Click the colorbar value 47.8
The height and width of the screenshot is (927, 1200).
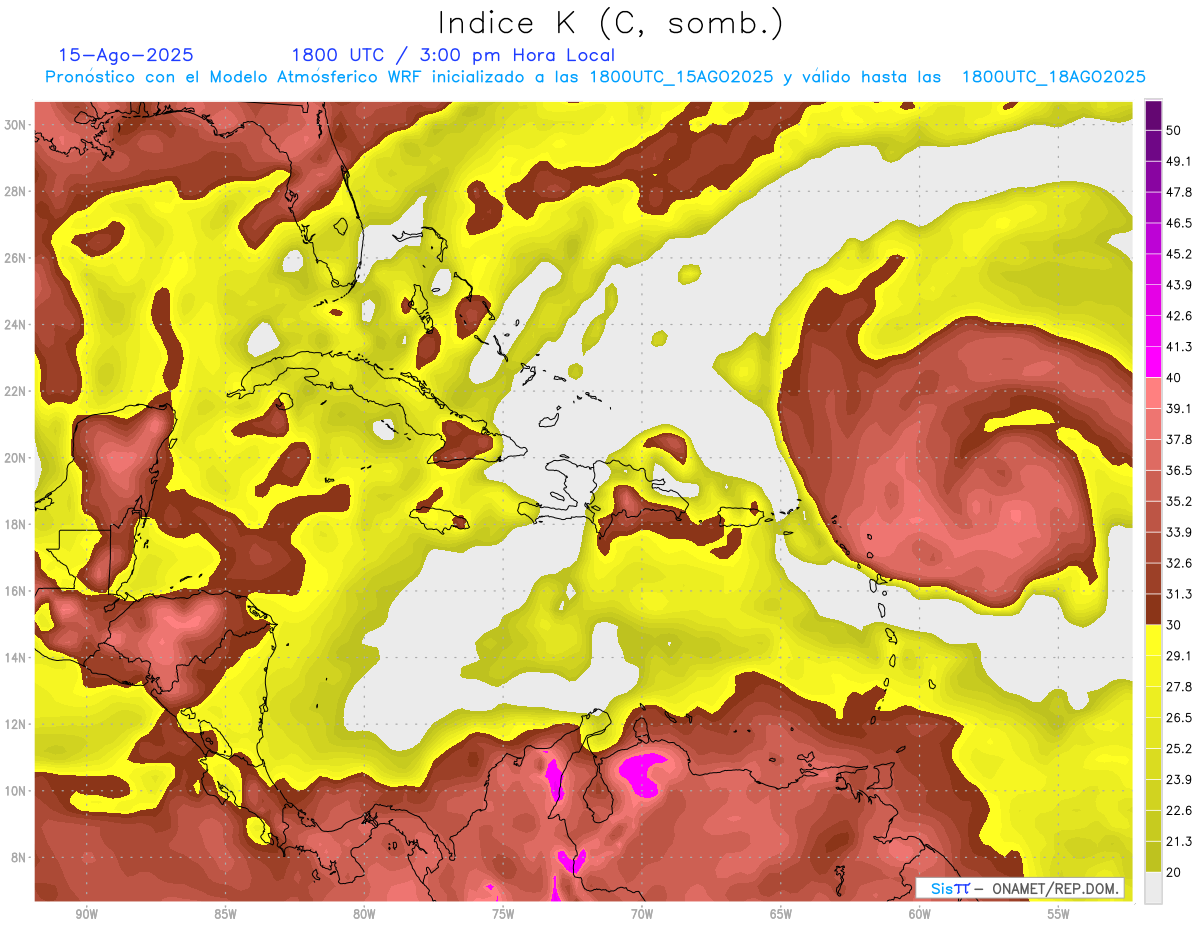point(1179,192)
